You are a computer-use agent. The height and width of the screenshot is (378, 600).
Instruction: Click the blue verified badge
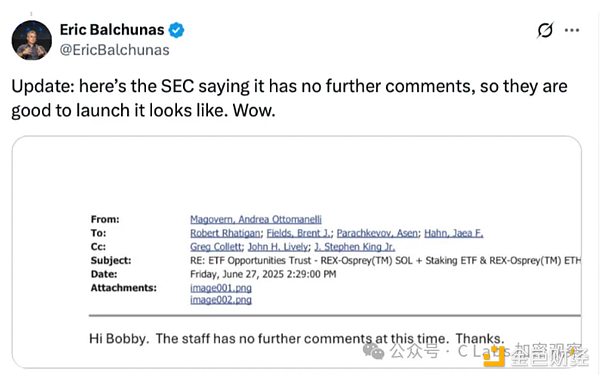coord(176,30)
